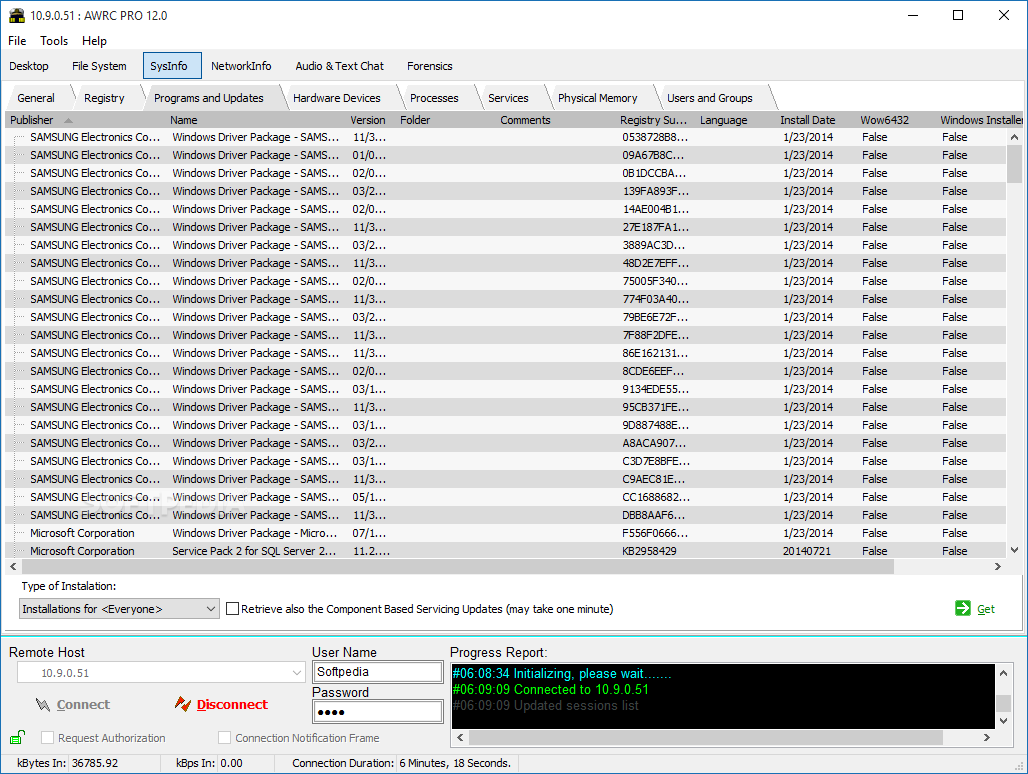
Task: Switch to the File System tab
Action: [99, 66]
